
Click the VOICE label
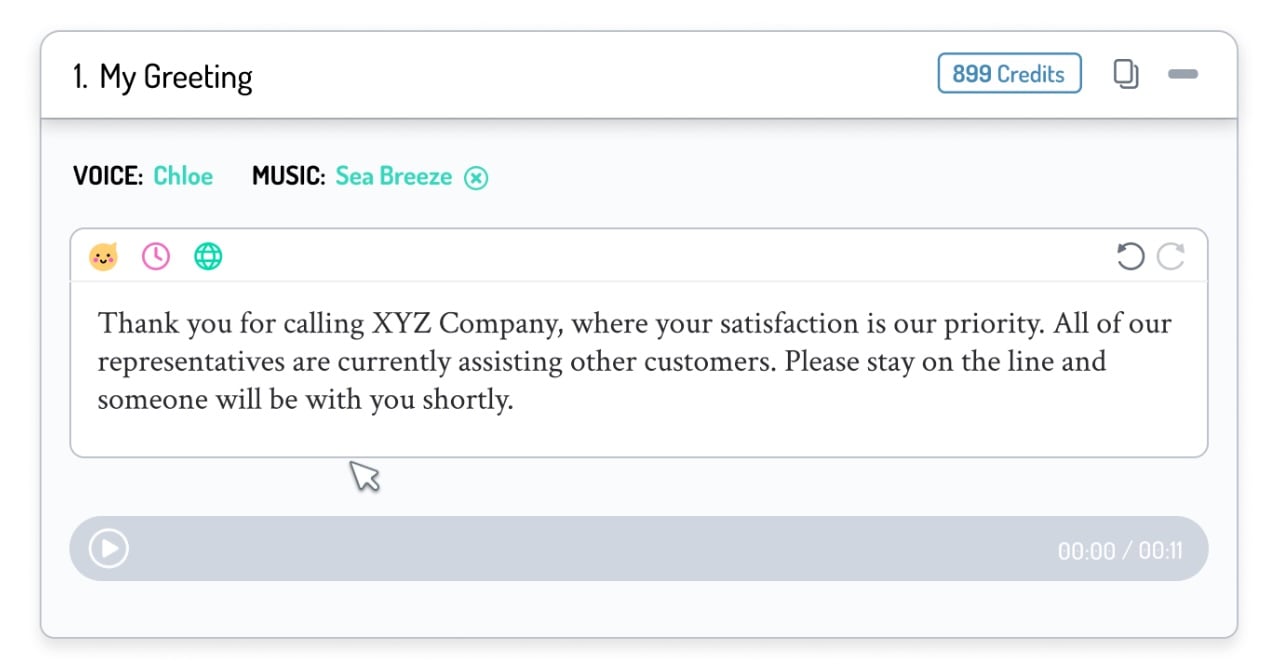click(x=108, y=177)
